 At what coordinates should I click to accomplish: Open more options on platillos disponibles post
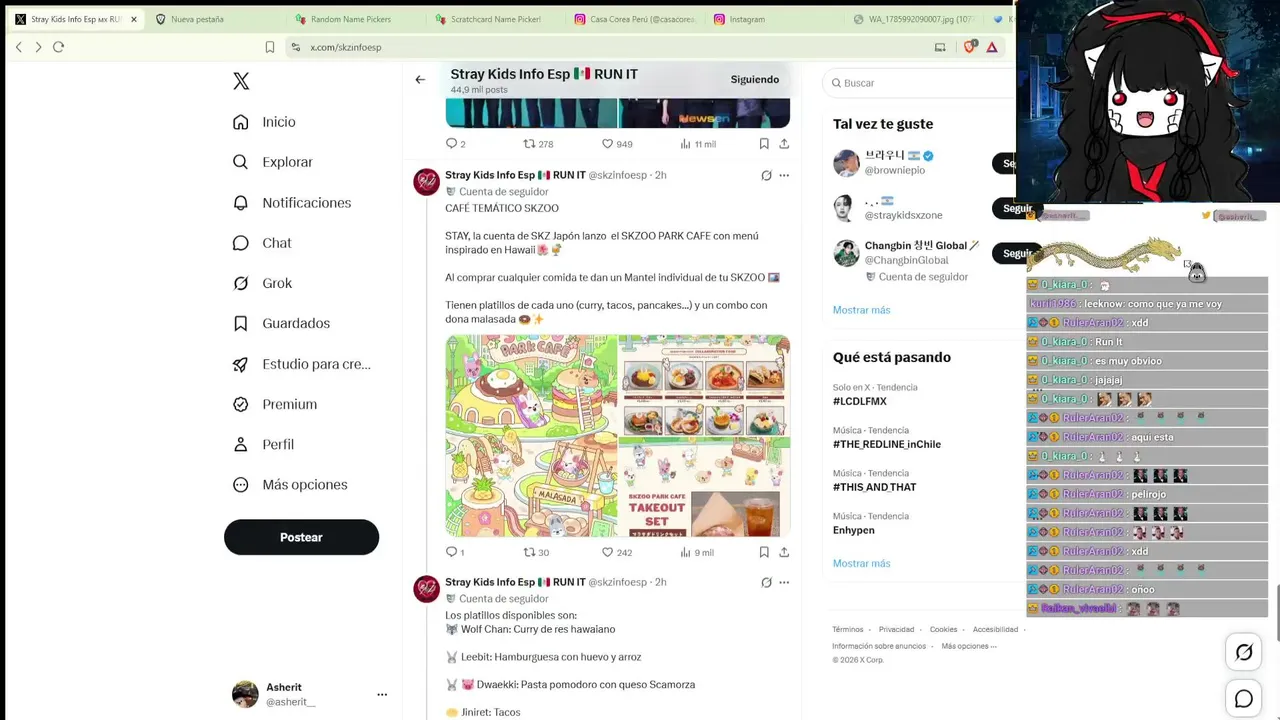[x=784, y=582]
